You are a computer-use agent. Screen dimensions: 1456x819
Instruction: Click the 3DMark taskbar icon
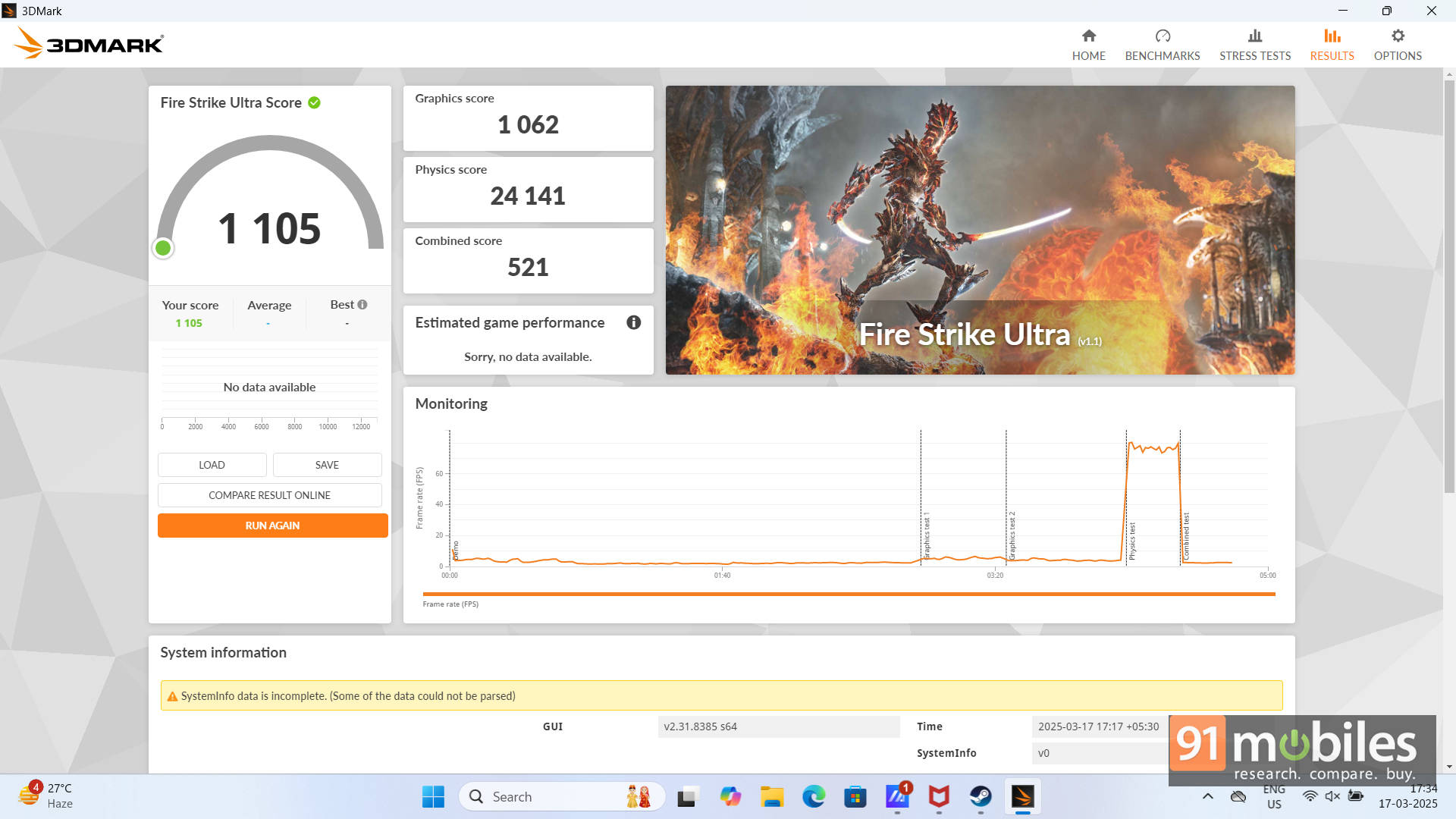(x=1022, y=797)
